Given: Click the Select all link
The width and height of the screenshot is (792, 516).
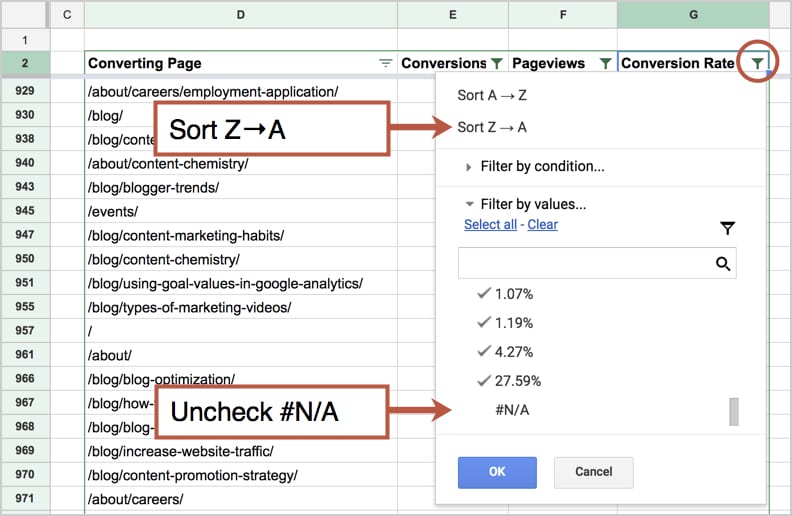Looking at the screenshot, I should (490, 225).
